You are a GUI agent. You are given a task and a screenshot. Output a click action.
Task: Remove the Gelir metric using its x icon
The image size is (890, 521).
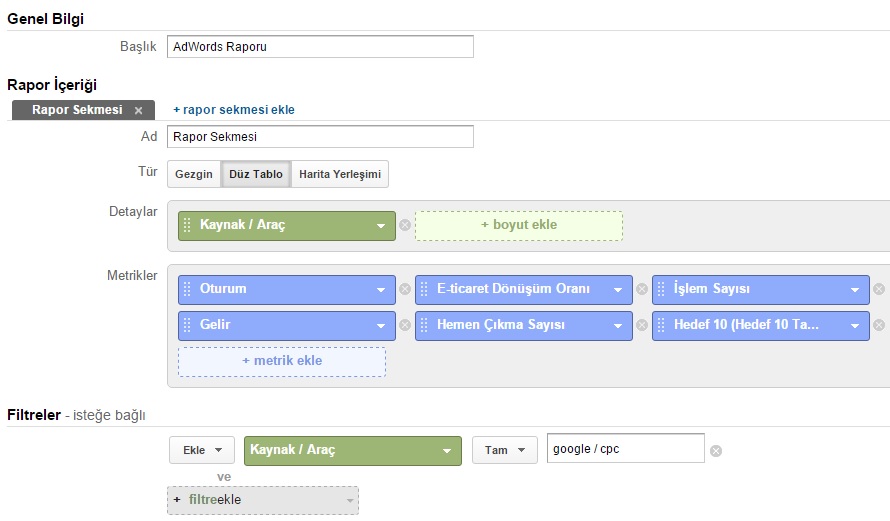pos(405,326)
